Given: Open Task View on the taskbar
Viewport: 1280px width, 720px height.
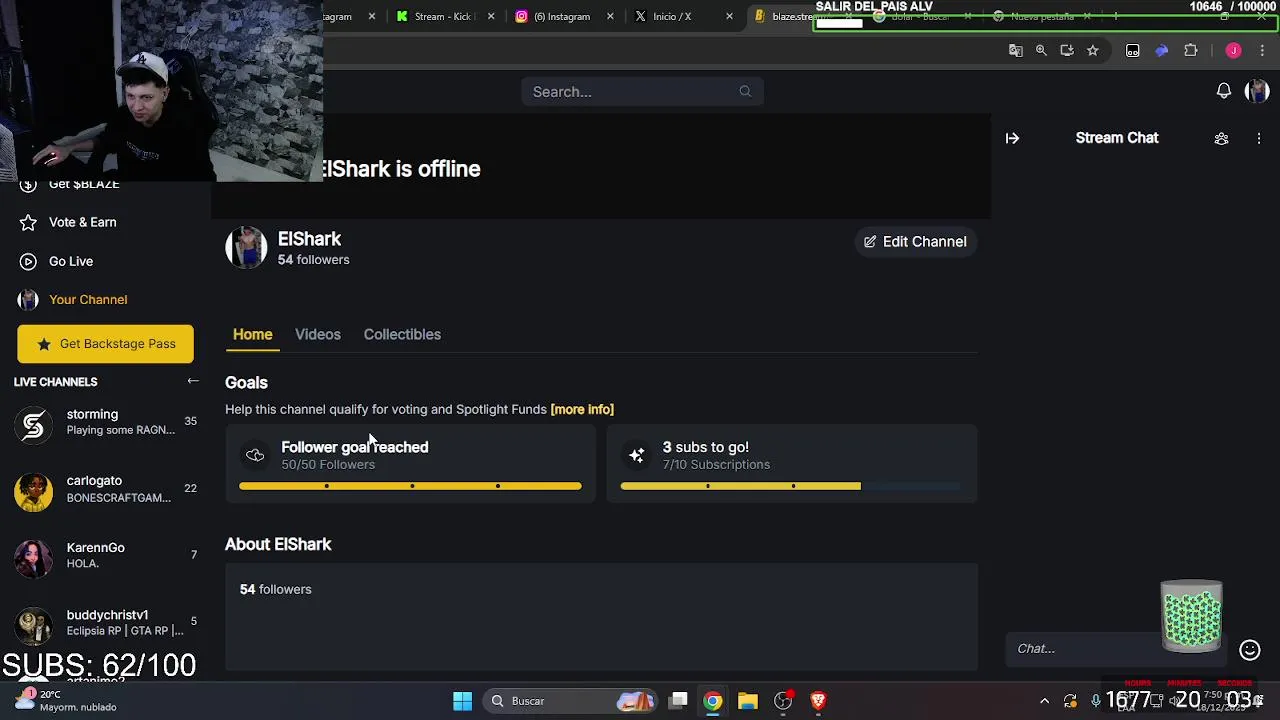Looking at the screenshot, I should tap(679, 701).
